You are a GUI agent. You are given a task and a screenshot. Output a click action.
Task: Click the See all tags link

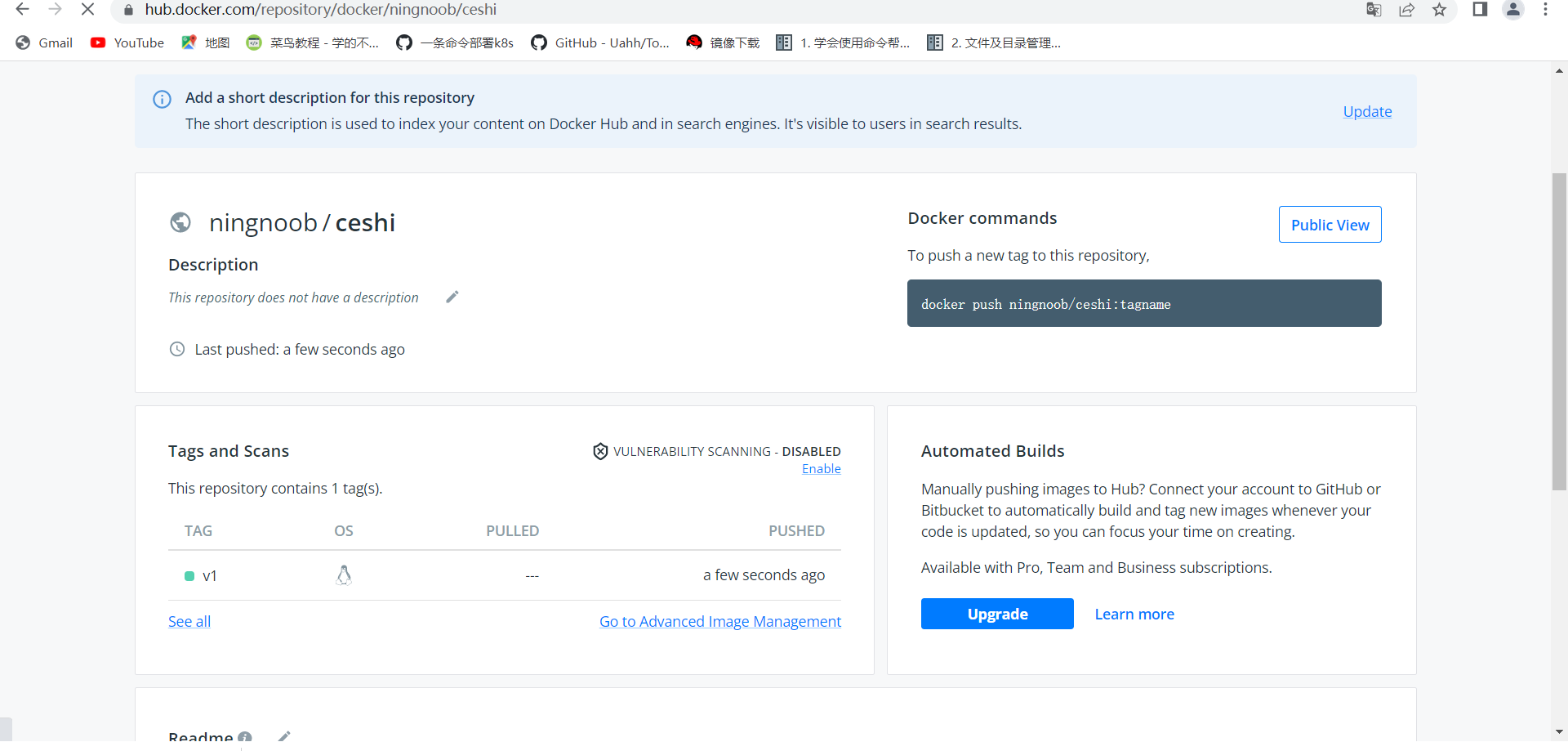pos(189,621)
